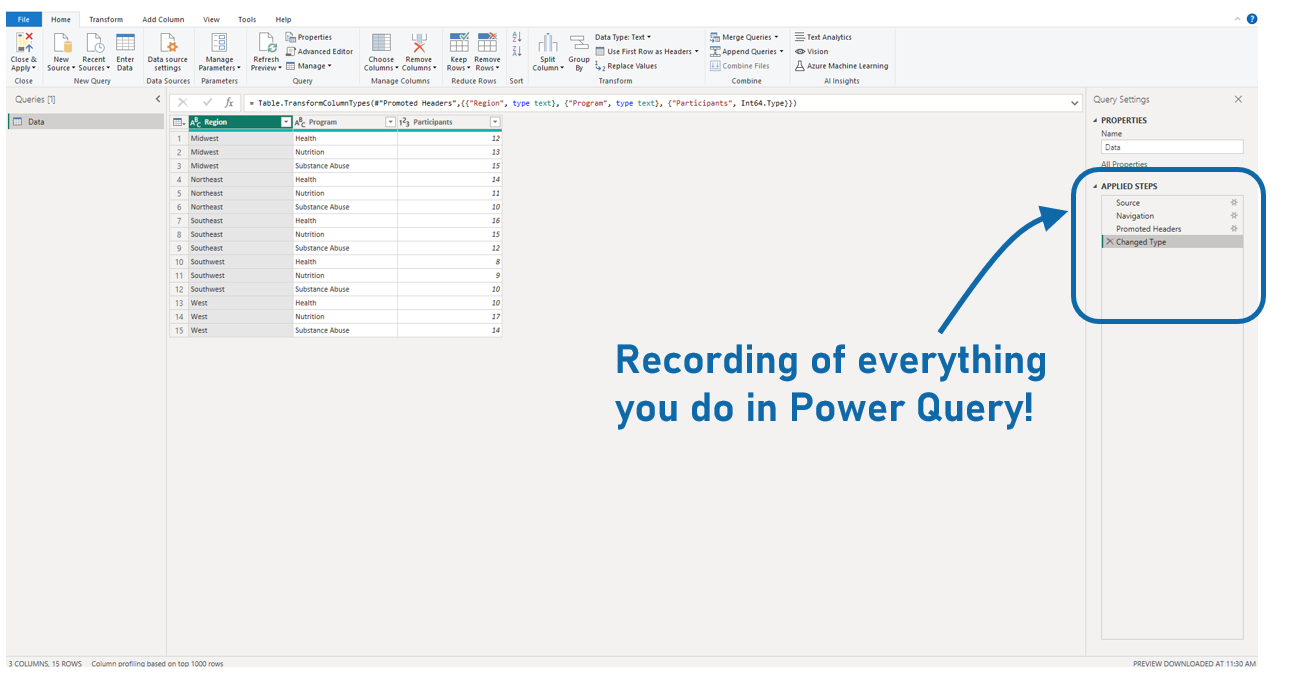1299x683 pixels.
Task: Collapse the Queries pane with the chevron
Action: [156, 99]
